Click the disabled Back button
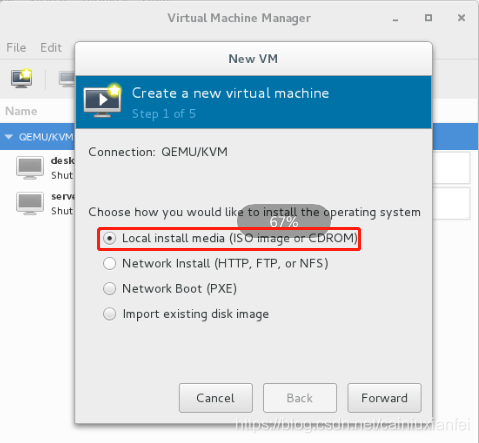Image resolution: width=479 pixels, height=443 pixels. (300, 398)
